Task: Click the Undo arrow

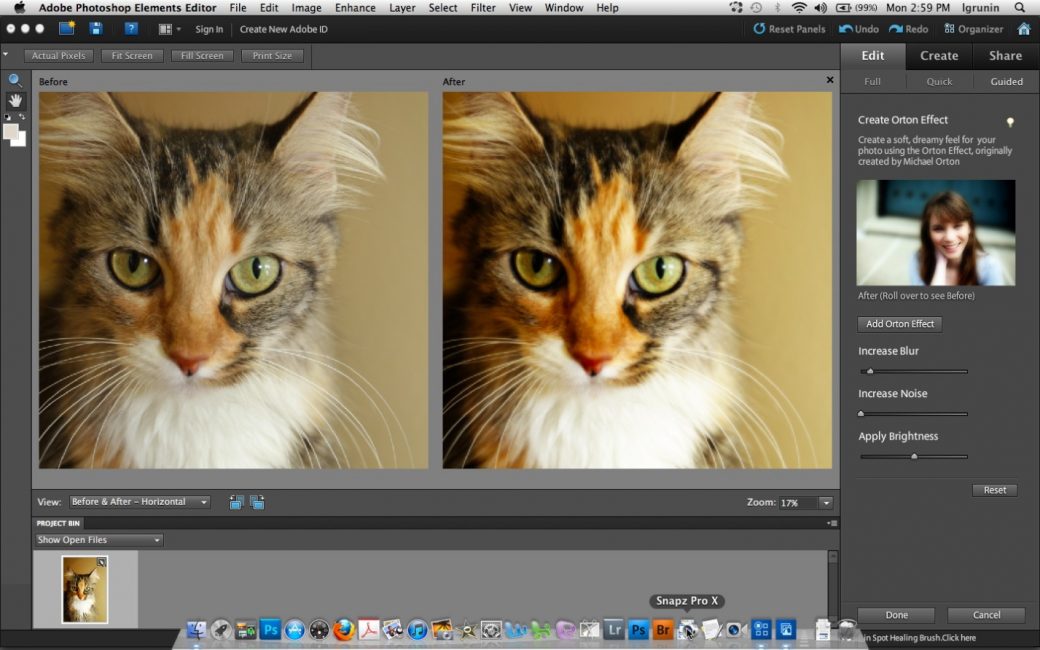Action: (x=859, y=29)
